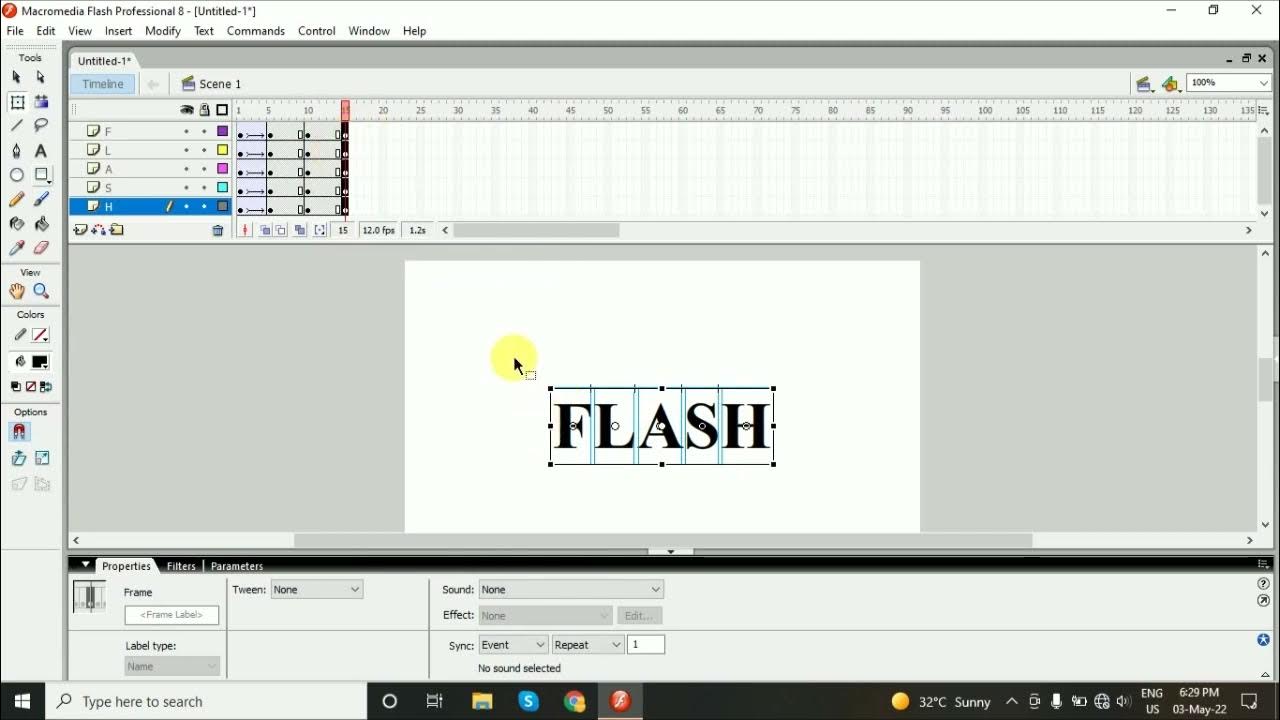This screenshot has height=720, width=1280.
Task: Switch to the Filters tab
Action: [x=181, y=566]
